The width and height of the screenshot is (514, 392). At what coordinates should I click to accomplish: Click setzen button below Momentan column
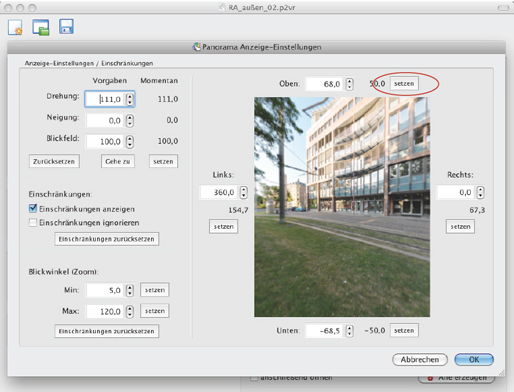click(163, 161)
